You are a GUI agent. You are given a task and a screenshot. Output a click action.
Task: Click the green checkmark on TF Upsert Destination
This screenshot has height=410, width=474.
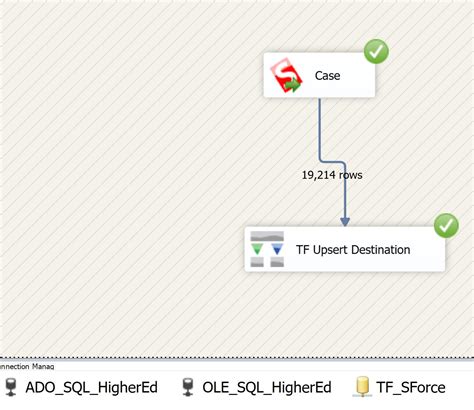[446, 226]
